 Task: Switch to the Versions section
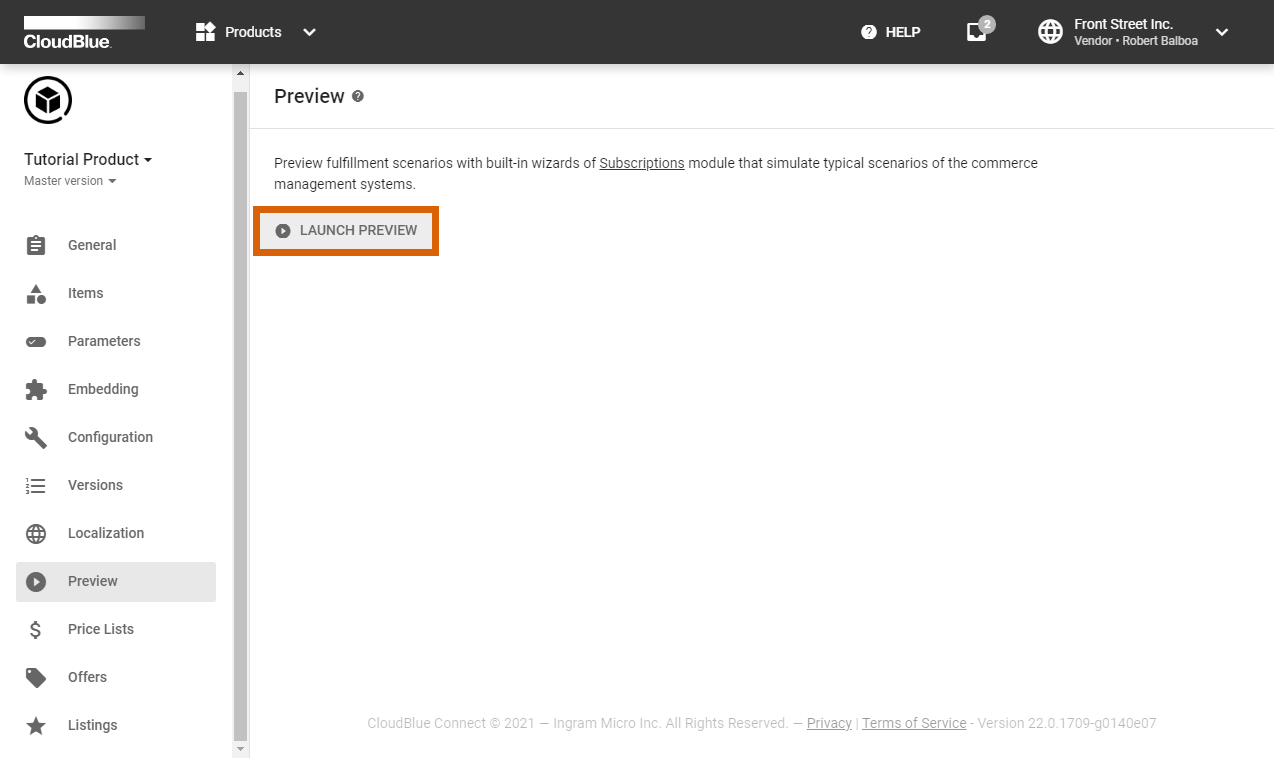coord(96,485)
